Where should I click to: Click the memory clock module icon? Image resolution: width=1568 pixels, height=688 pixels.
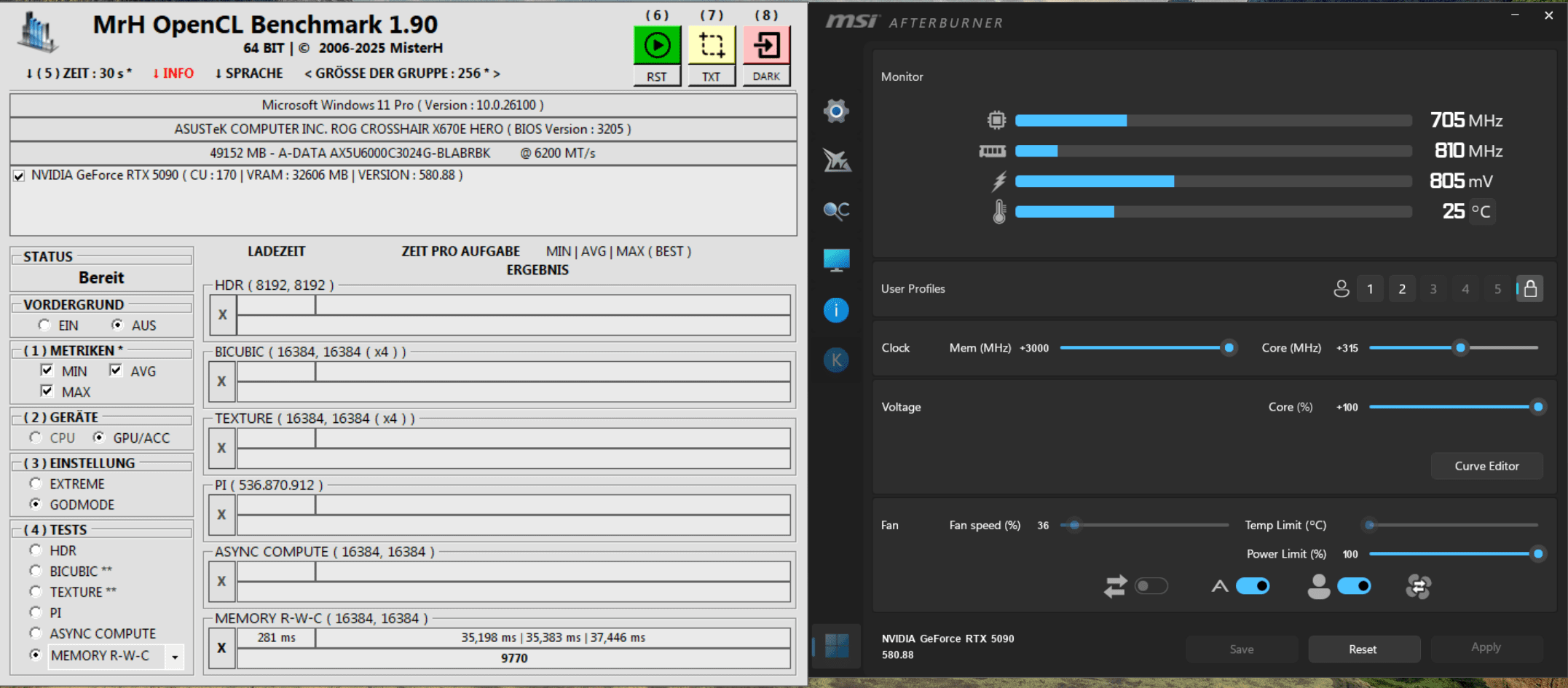tap(993, 151)
